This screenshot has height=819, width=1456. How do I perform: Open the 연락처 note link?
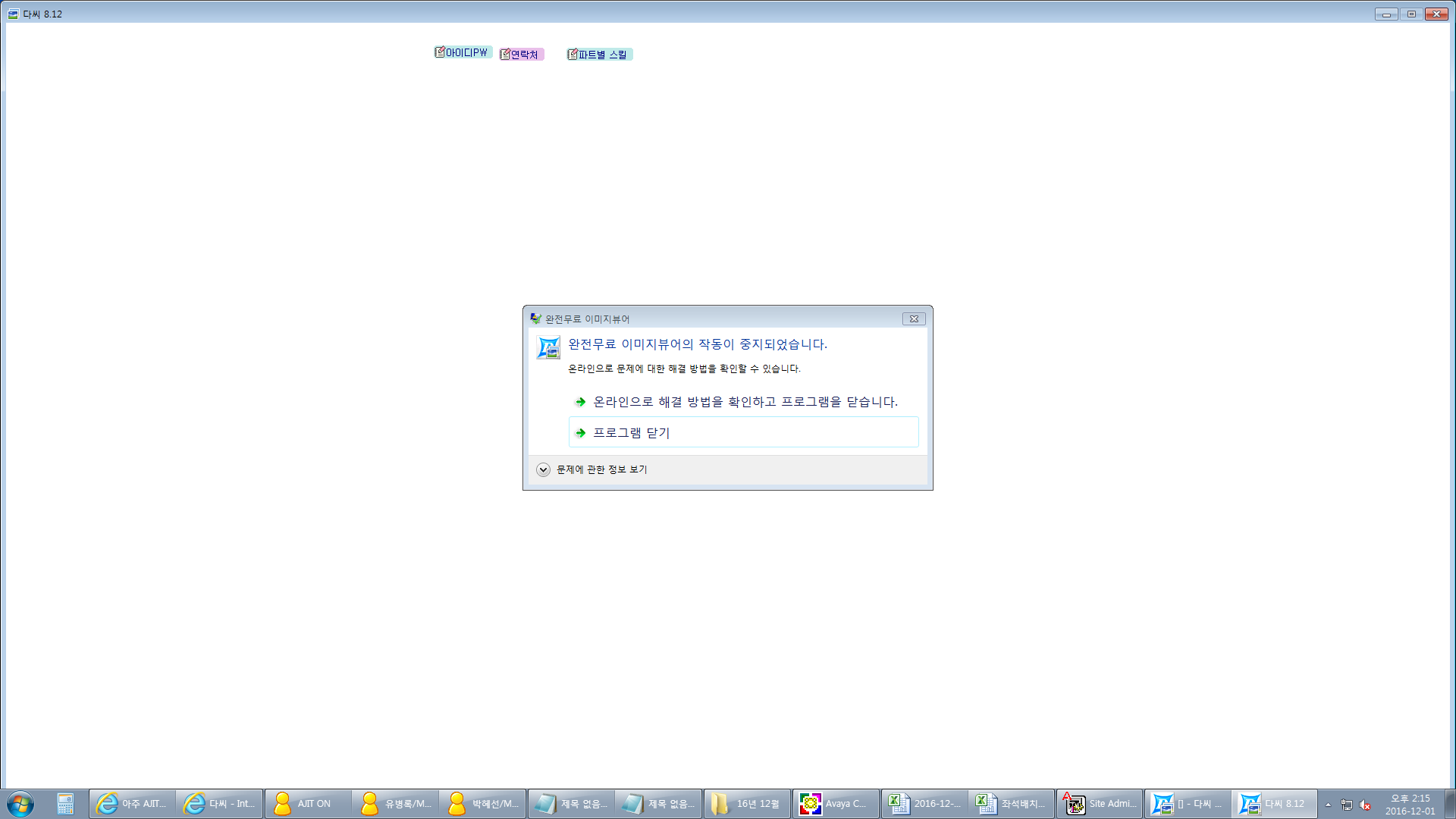(523, 55)
